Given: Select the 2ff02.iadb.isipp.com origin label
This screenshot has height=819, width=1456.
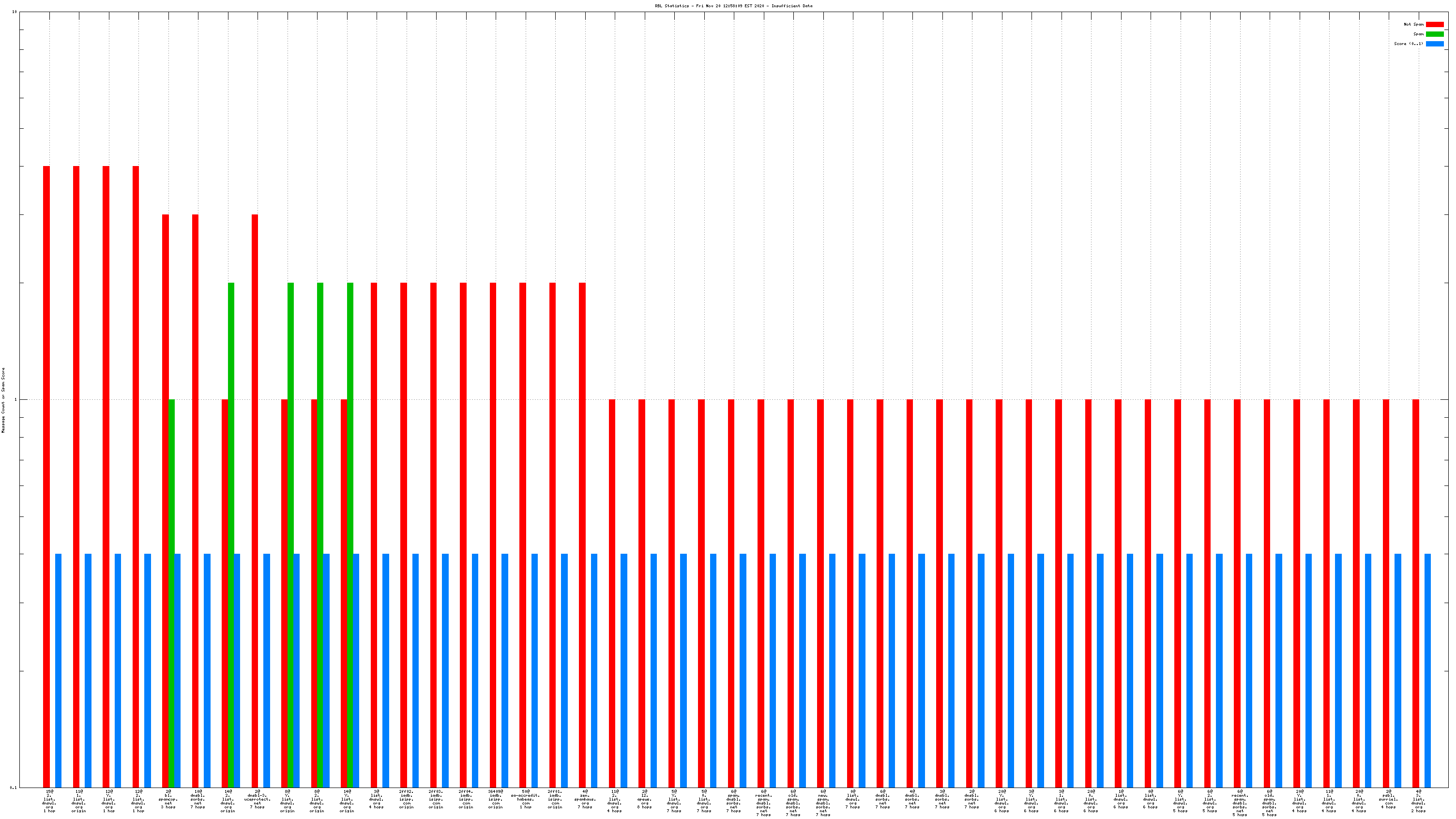Looking at the screenshot, I should [x=406, y=799].
